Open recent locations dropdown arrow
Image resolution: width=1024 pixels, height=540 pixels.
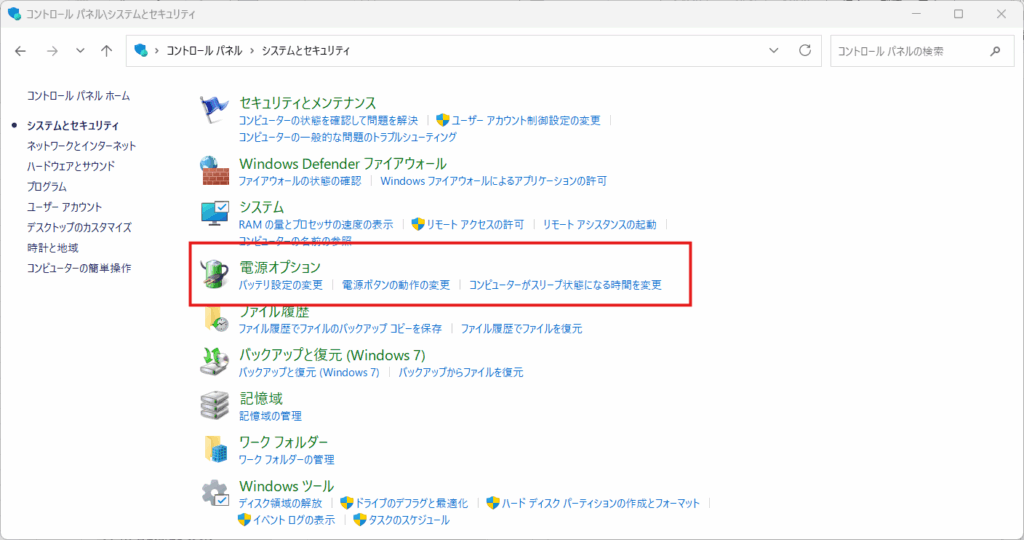coord(80,51)
